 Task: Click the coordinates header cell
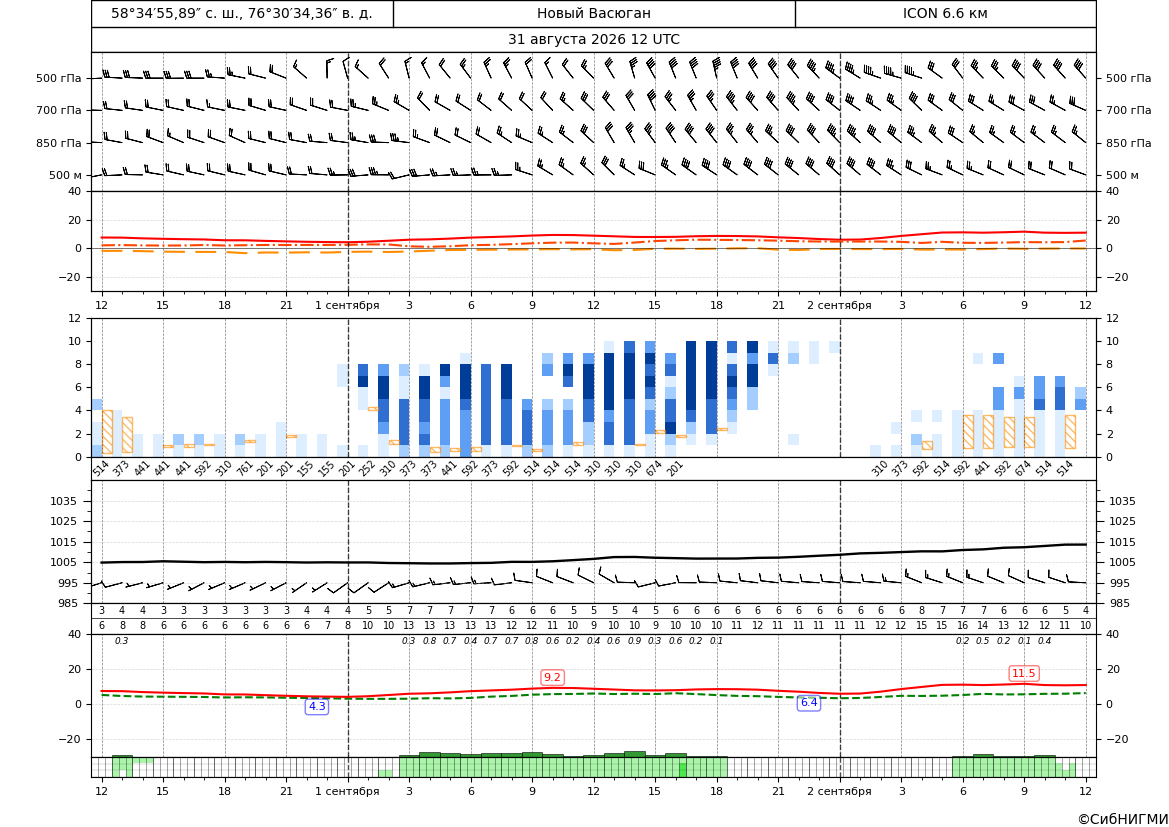242,13
